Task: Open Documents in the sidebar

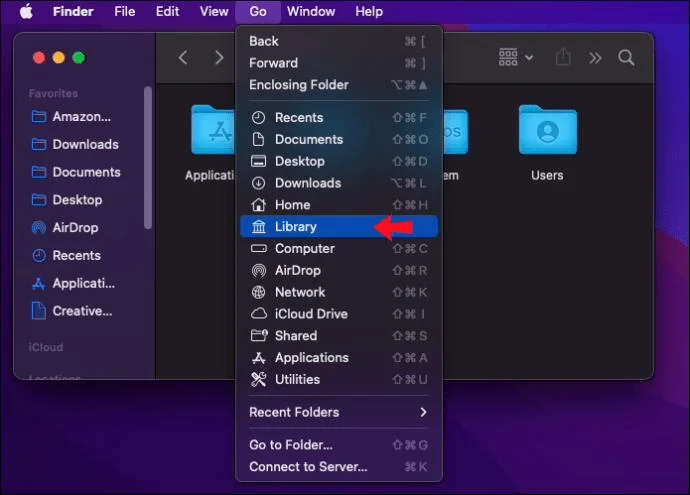Action: point(77,172)
